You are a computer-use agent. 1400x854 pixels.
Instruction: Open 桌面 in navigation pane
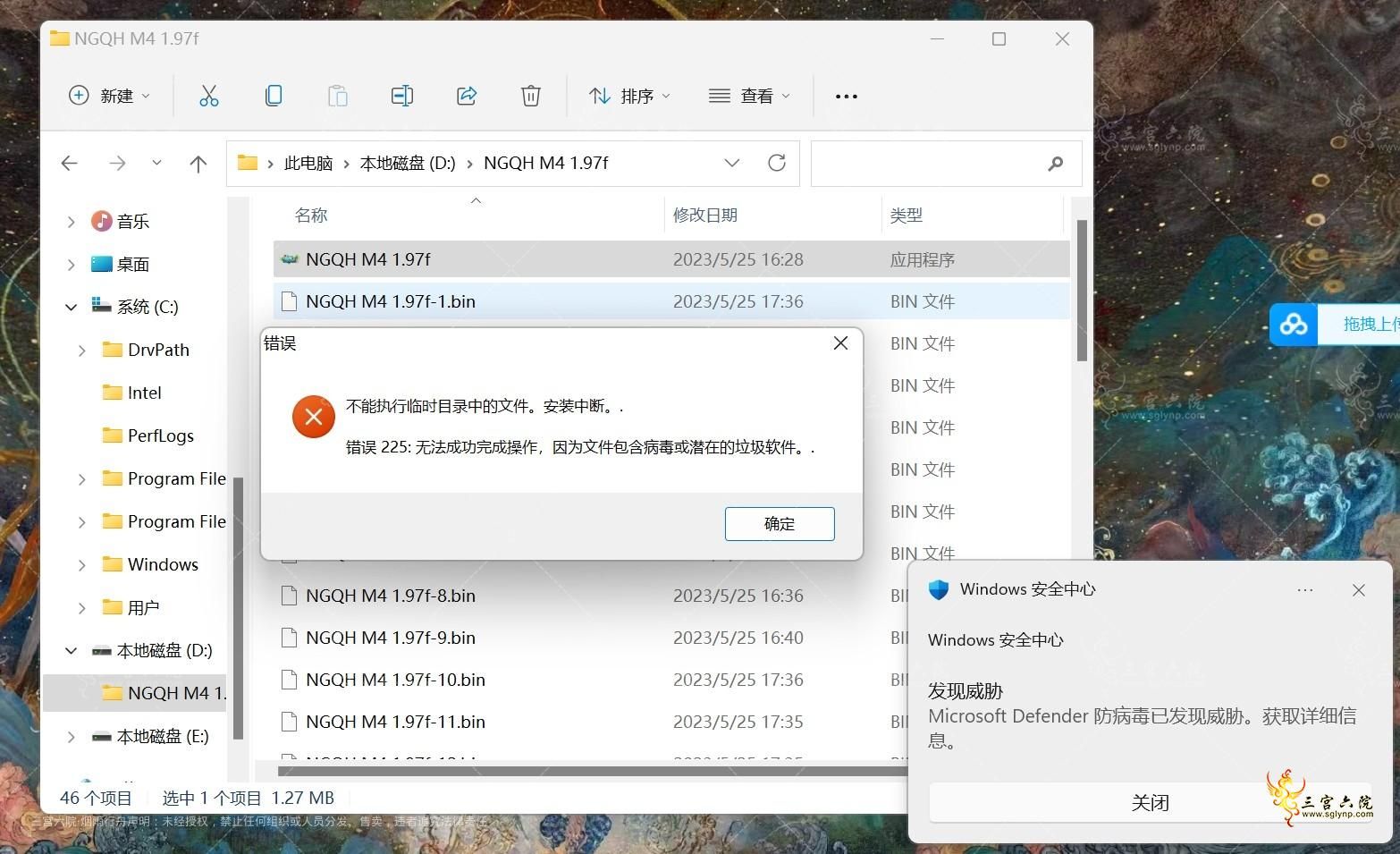pos(121,264)
